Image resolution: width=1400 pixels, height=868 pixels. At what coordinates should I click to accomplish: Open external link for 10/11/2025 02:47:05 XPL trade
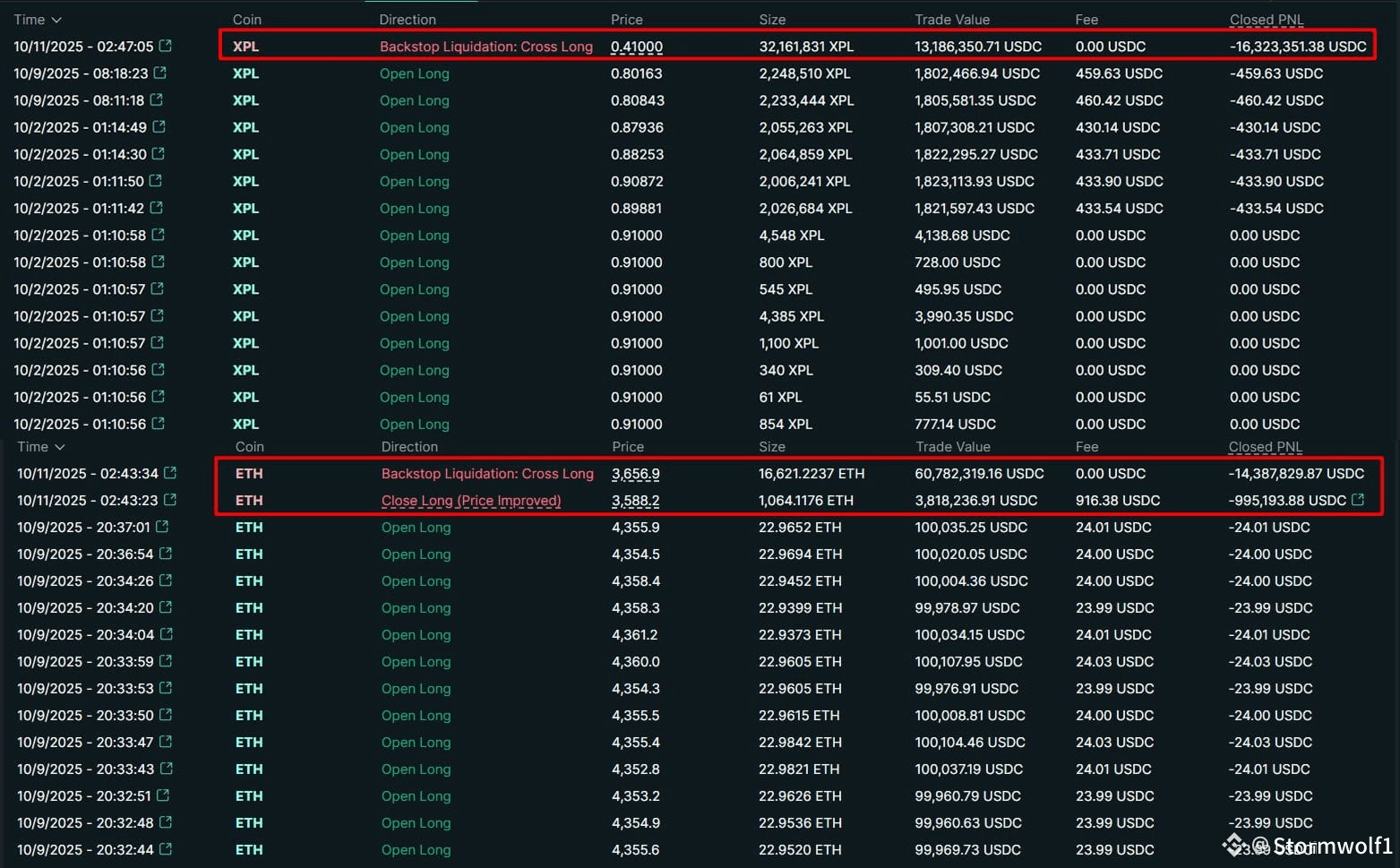(x=165, y=46)
